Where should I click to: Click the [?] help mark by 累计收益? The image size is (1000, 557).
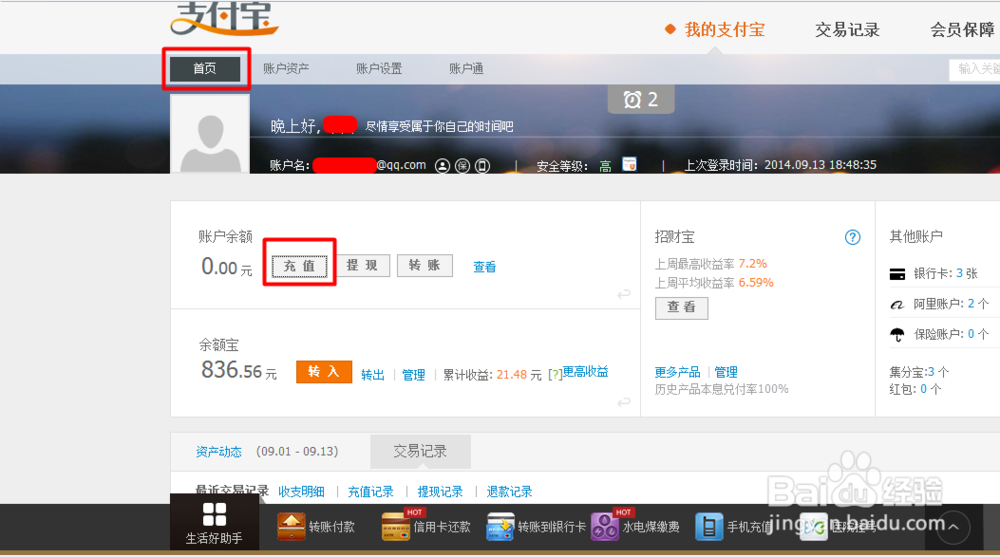click(555, 375)
